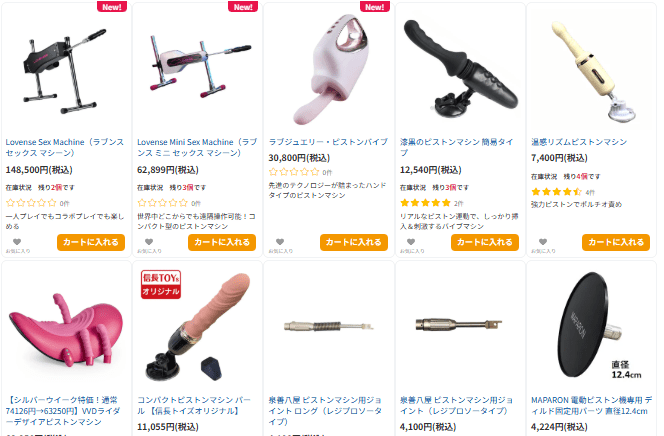
Task: Add 12,540円 item to cart
Action: (x=485, y=242)
